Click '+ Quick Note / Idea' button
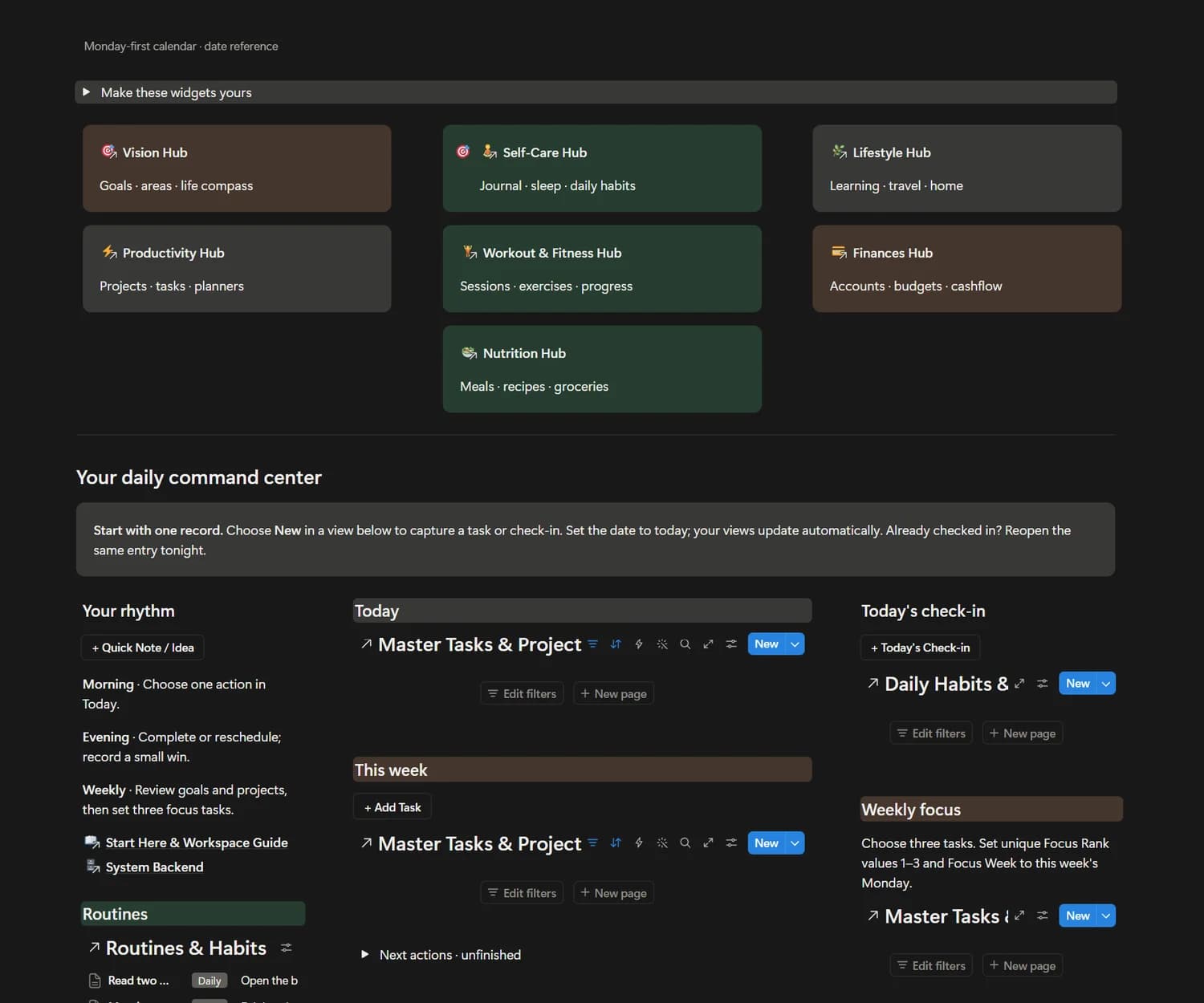Viewport: 1204px width, 1003px height. [143, 648]
